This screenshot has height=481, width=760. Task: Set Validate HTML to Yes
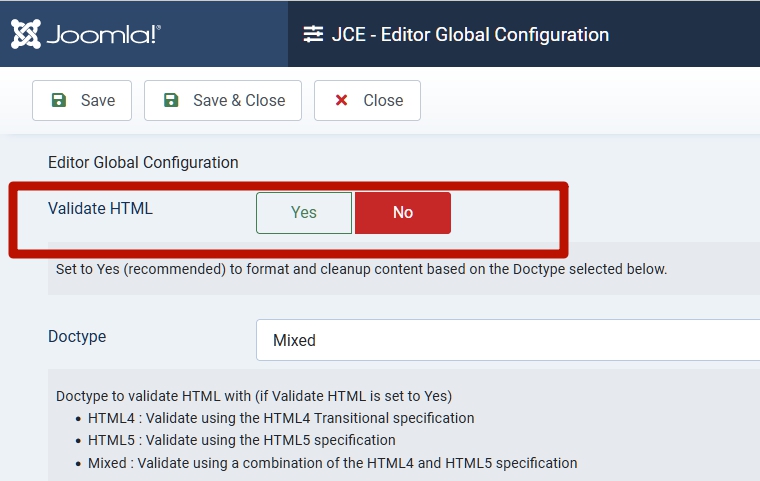[x=304, y=212]
